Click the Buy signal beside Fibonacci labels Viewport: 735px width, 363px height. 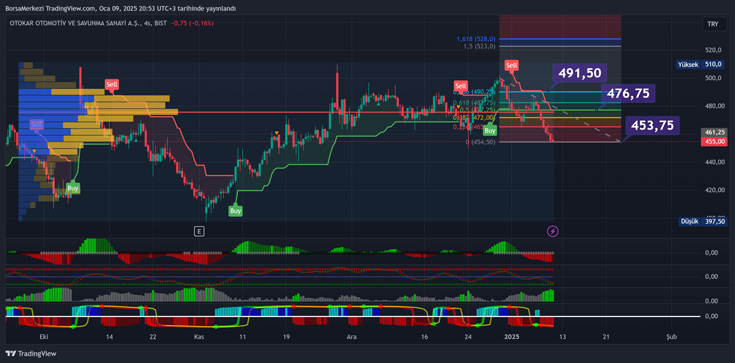490,130
